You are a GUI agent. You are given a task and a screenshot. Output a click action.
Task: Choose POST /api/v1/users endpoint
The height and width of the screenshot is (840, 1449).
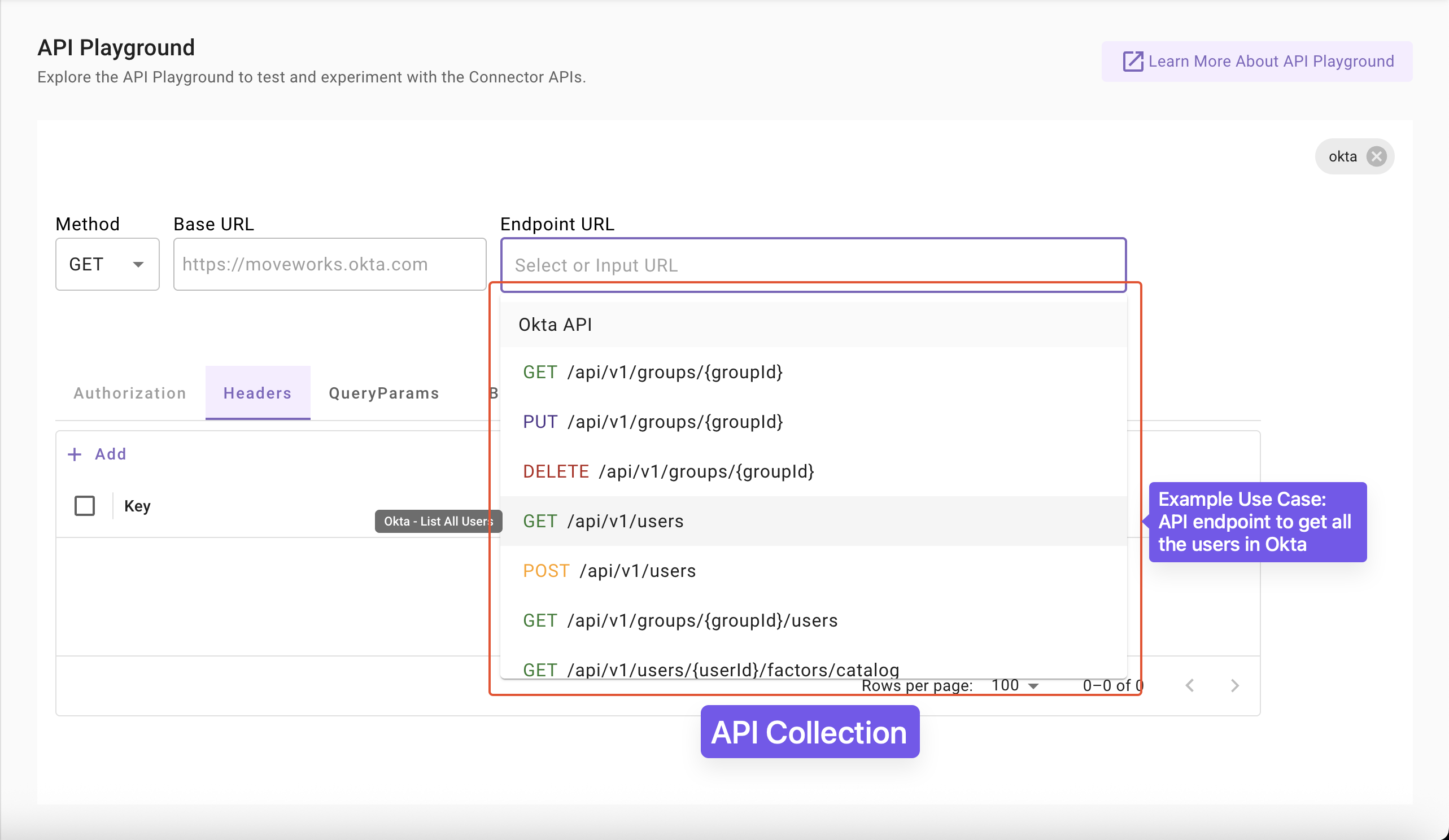tap(813, 571)
